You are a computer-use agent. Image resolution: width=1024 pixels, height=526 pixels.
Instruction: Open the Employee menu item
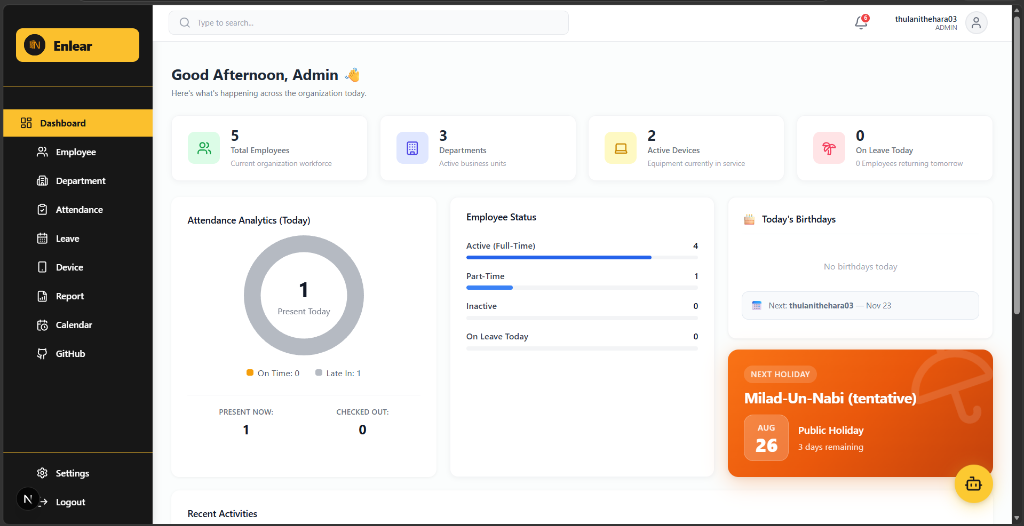(78, 152)
